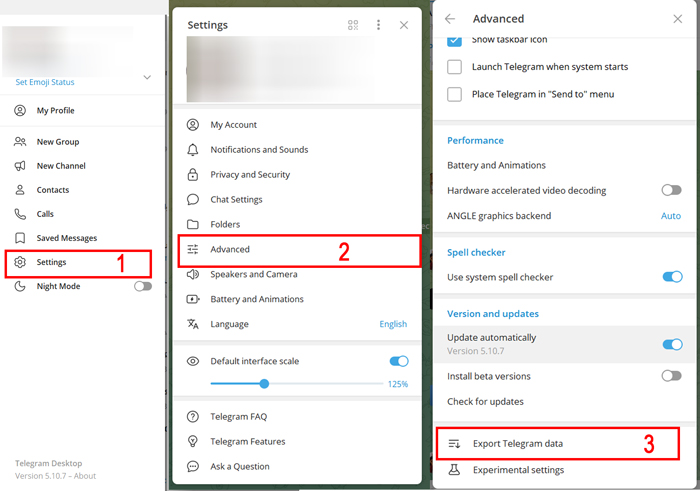Image resolution: width=700 pixels, height=491 pixels.
Task: Click the Telegram FAQ question mark icon
Action: (193, 416)
